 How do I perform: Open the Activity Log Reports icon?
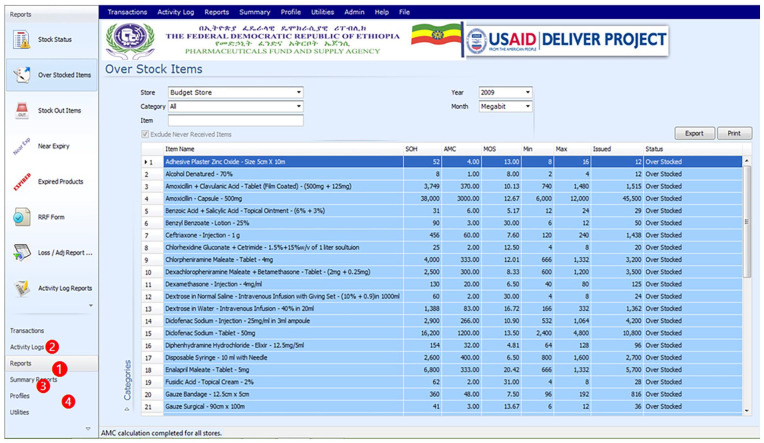pyautogui.click(x=22, y=288)
